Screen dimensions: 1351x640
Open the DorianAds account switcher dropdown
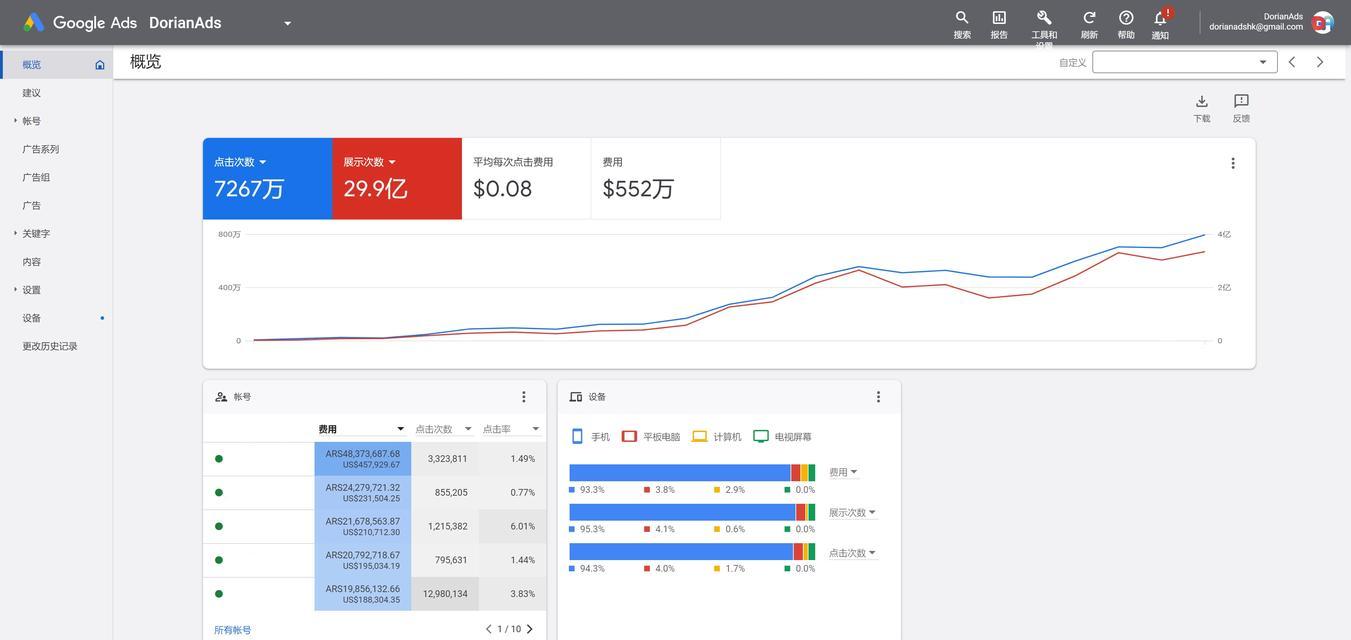coord(287,23)
